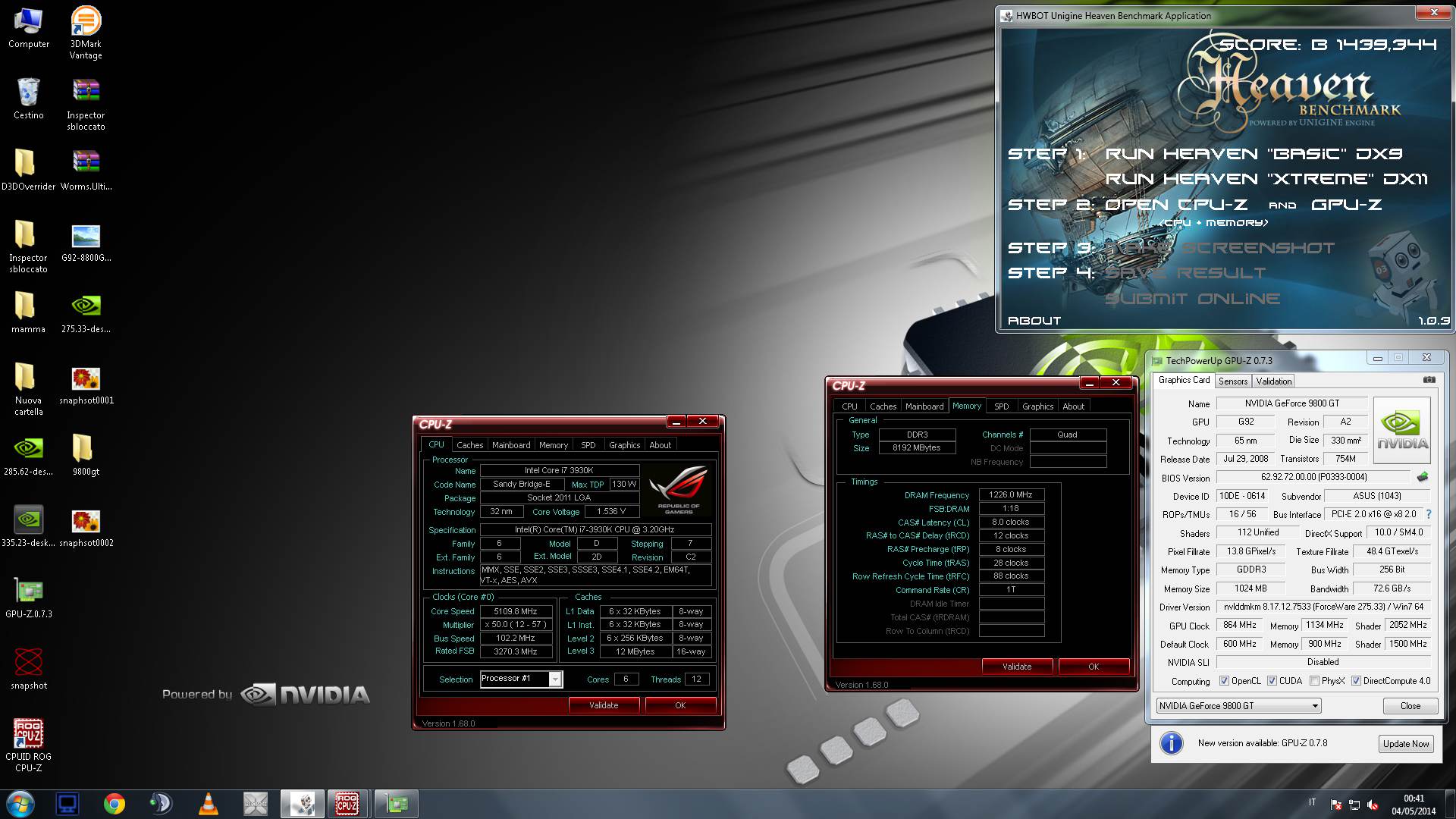Click the Driver Version field in GPU-Z
Viewport: 1456px width, 819px height.
[1323, 607]
